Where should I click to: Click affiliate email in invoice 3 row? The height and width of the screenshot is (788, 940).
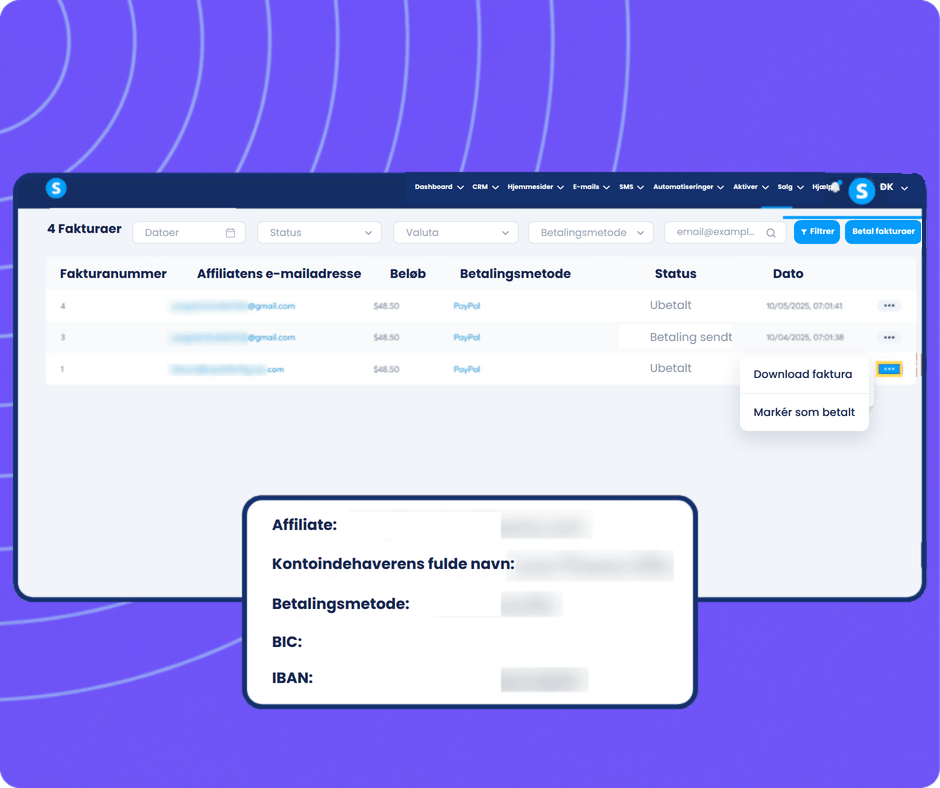pos(233,338)
